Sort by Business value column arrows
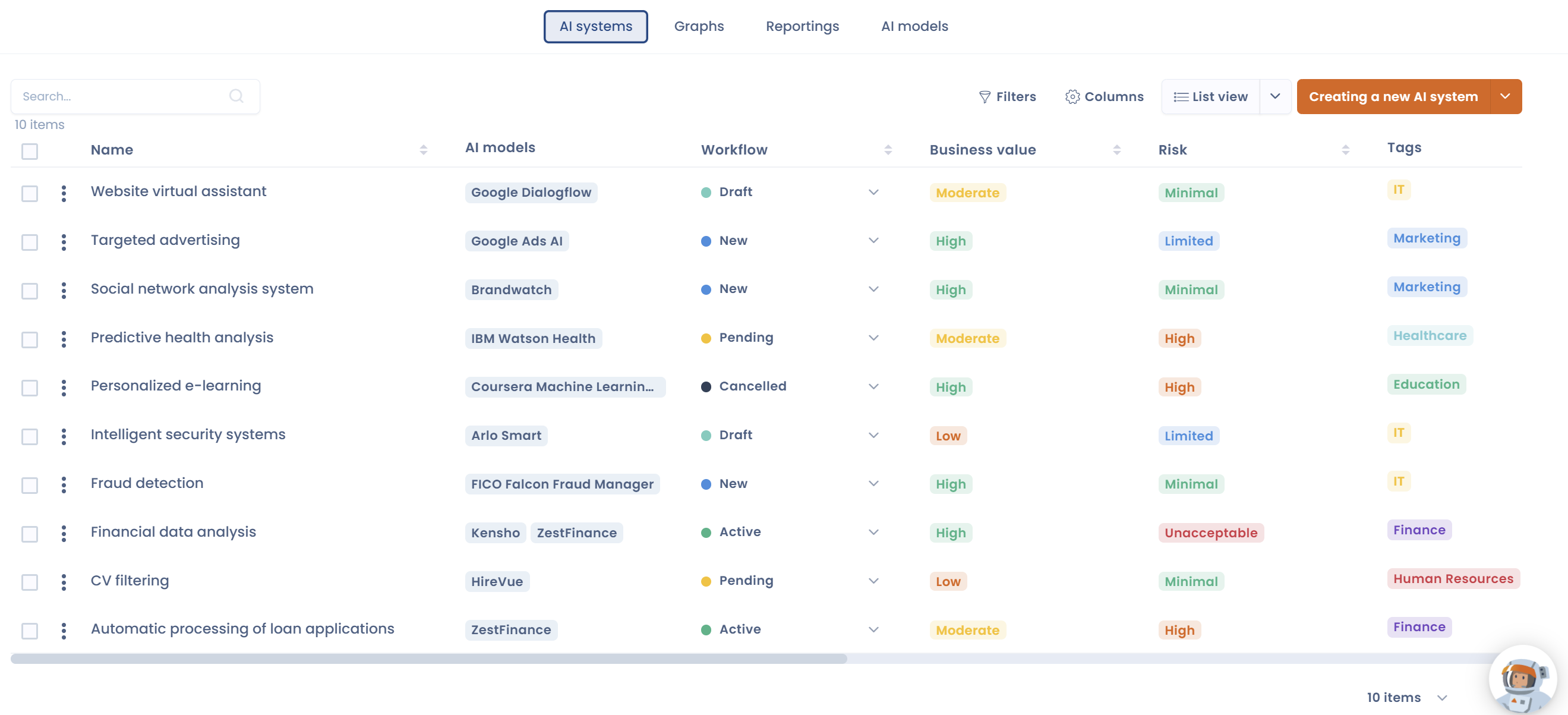 point(1116,150)
